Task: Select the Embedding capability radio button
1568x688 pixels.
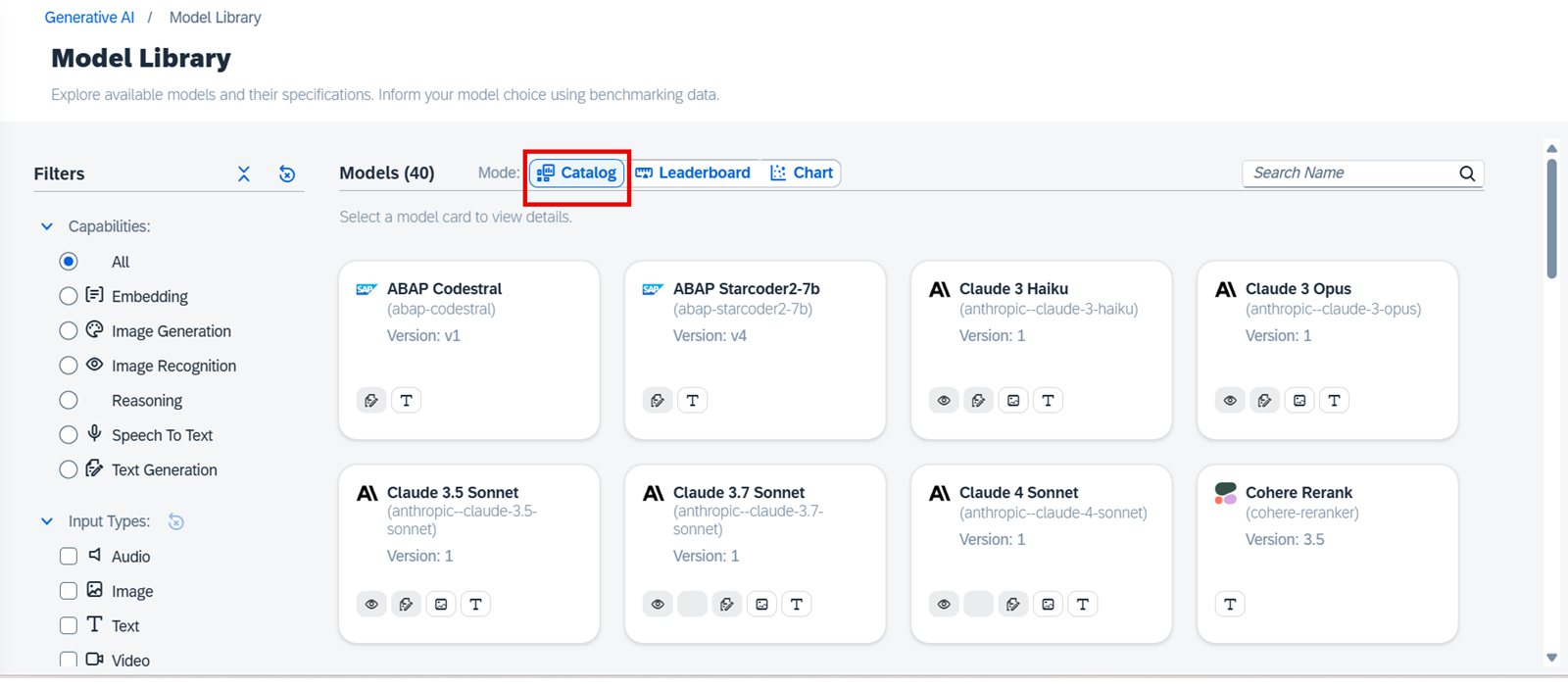Action: (x=69, y=296)
